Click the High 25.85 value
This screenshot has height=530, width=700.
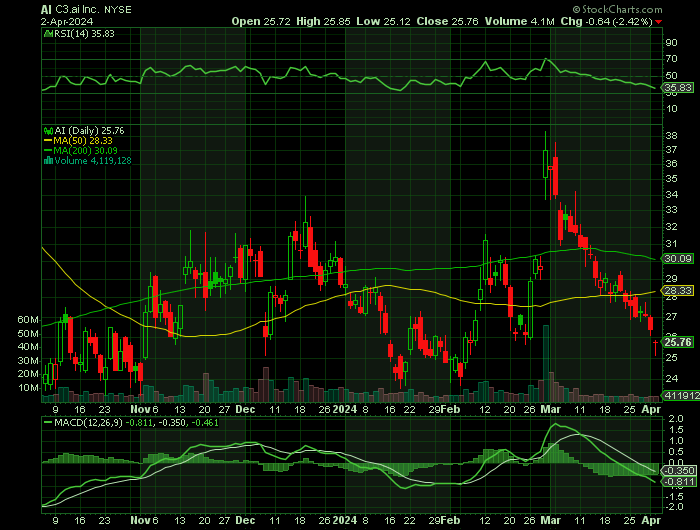click(323, 21)
